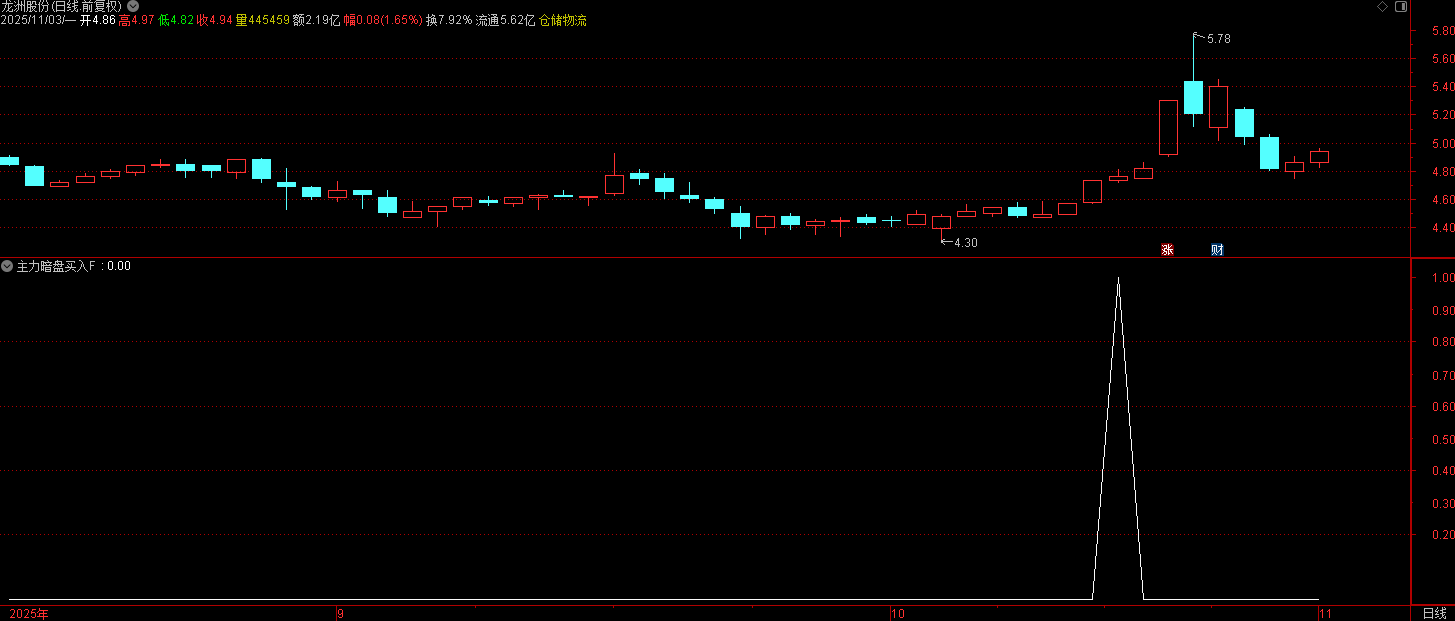Click the 1.00 indicator axis label
This screenshot has height=621, width=1455.
tap(1442, 278)
